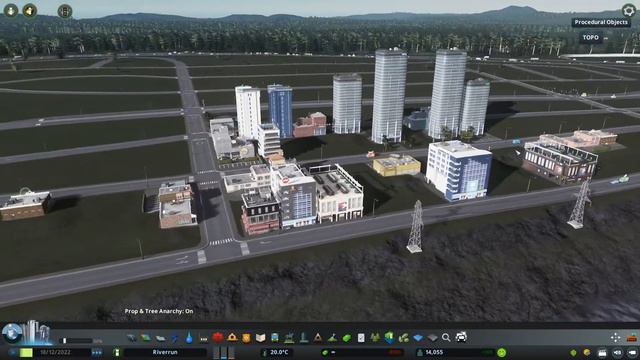640x360 pixels.
Task: Open the Find It magnifier search
Action: point(446,338)
